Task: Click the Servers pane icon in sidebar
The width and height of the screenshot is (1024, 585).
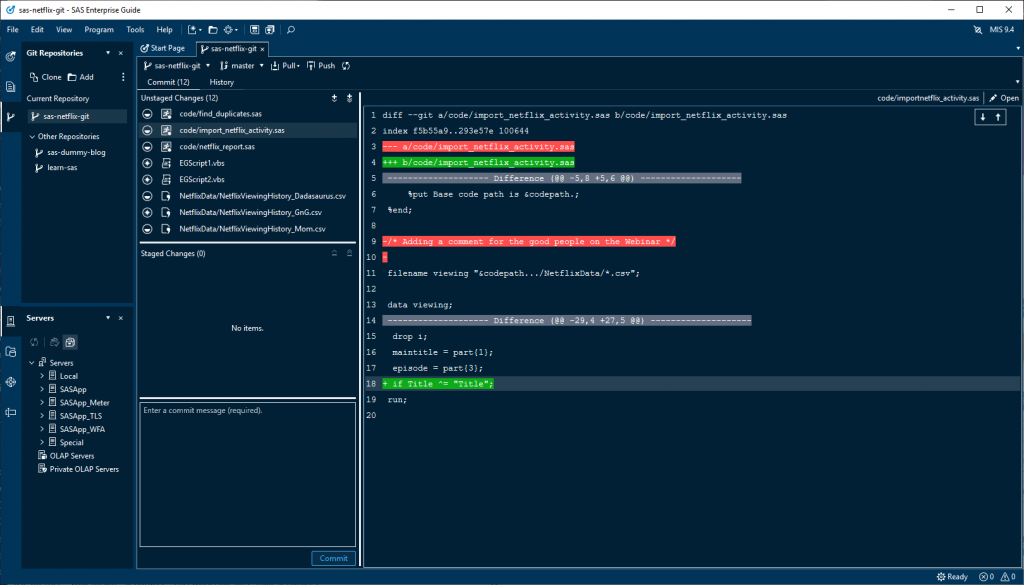Action: (10, 321)
